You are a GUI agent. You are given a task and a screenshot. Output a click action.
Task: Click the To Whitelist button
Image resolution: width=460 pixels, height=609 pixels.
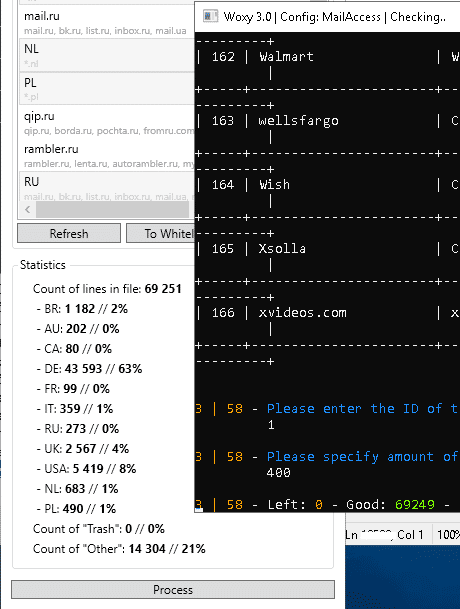click(x=161, y=233)
